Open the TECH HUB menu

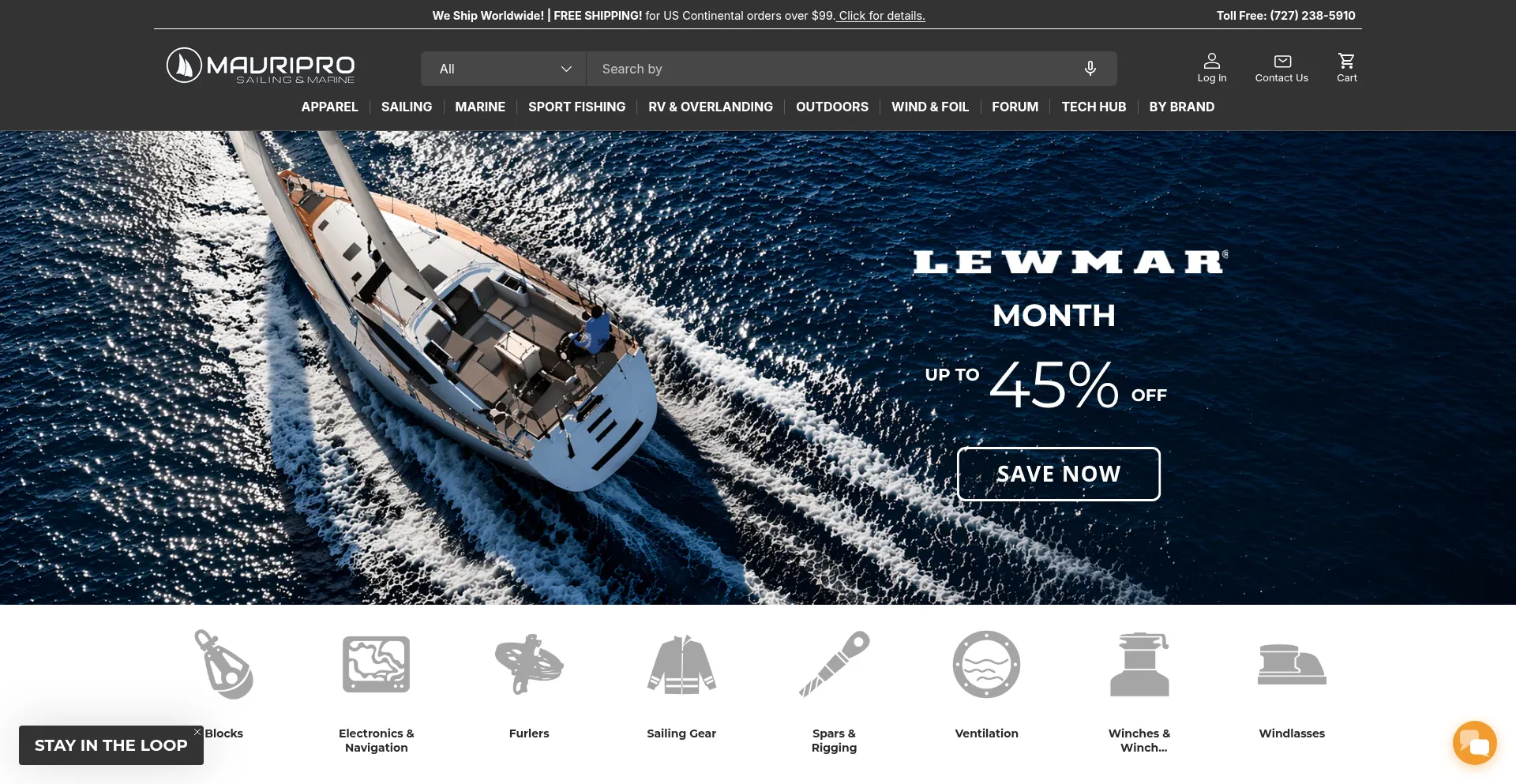click(x=1094, y=107)
